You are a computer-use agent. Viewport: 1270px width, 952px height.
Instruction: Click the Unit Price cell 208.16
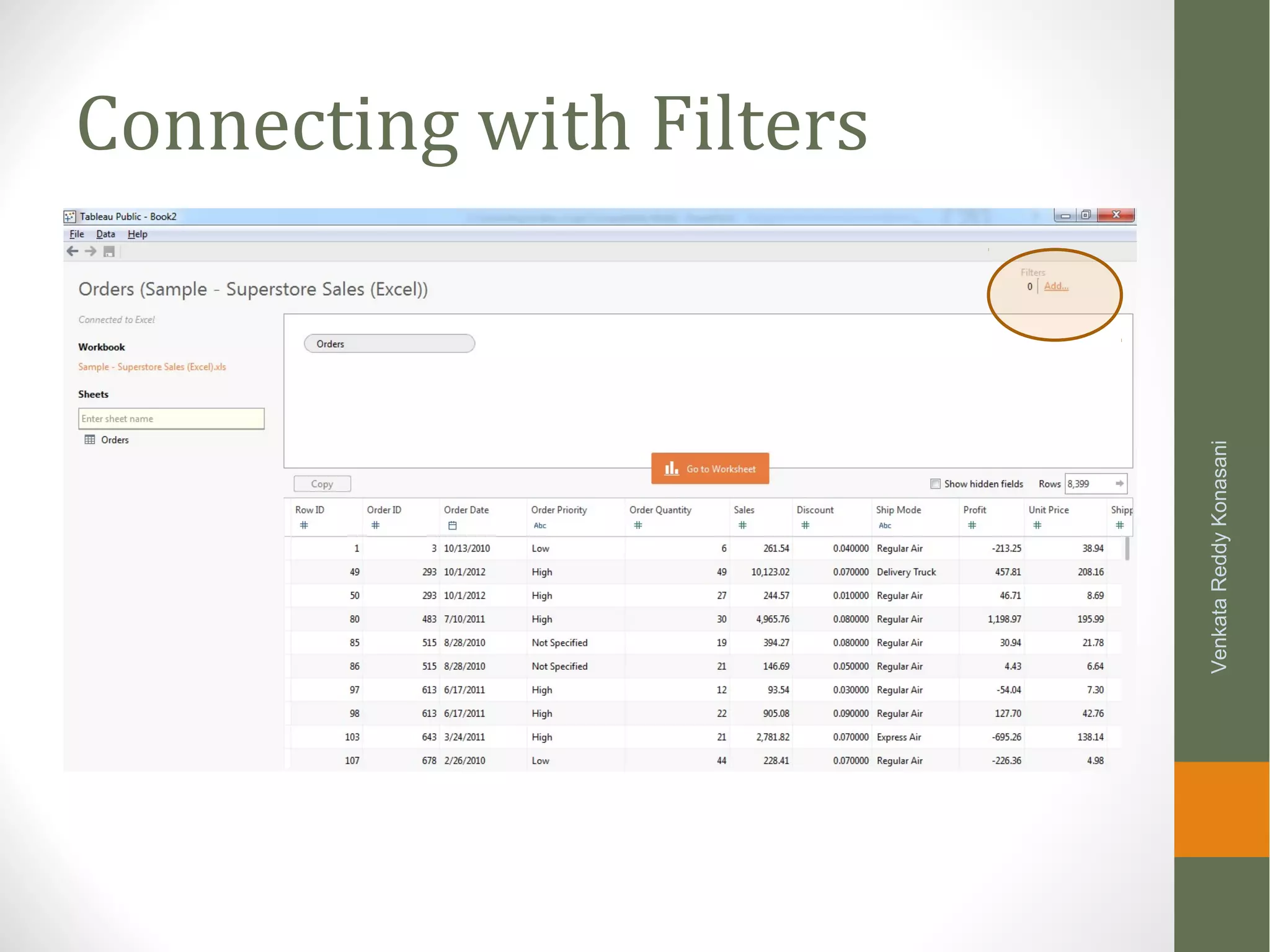(x=1091, y=572)
